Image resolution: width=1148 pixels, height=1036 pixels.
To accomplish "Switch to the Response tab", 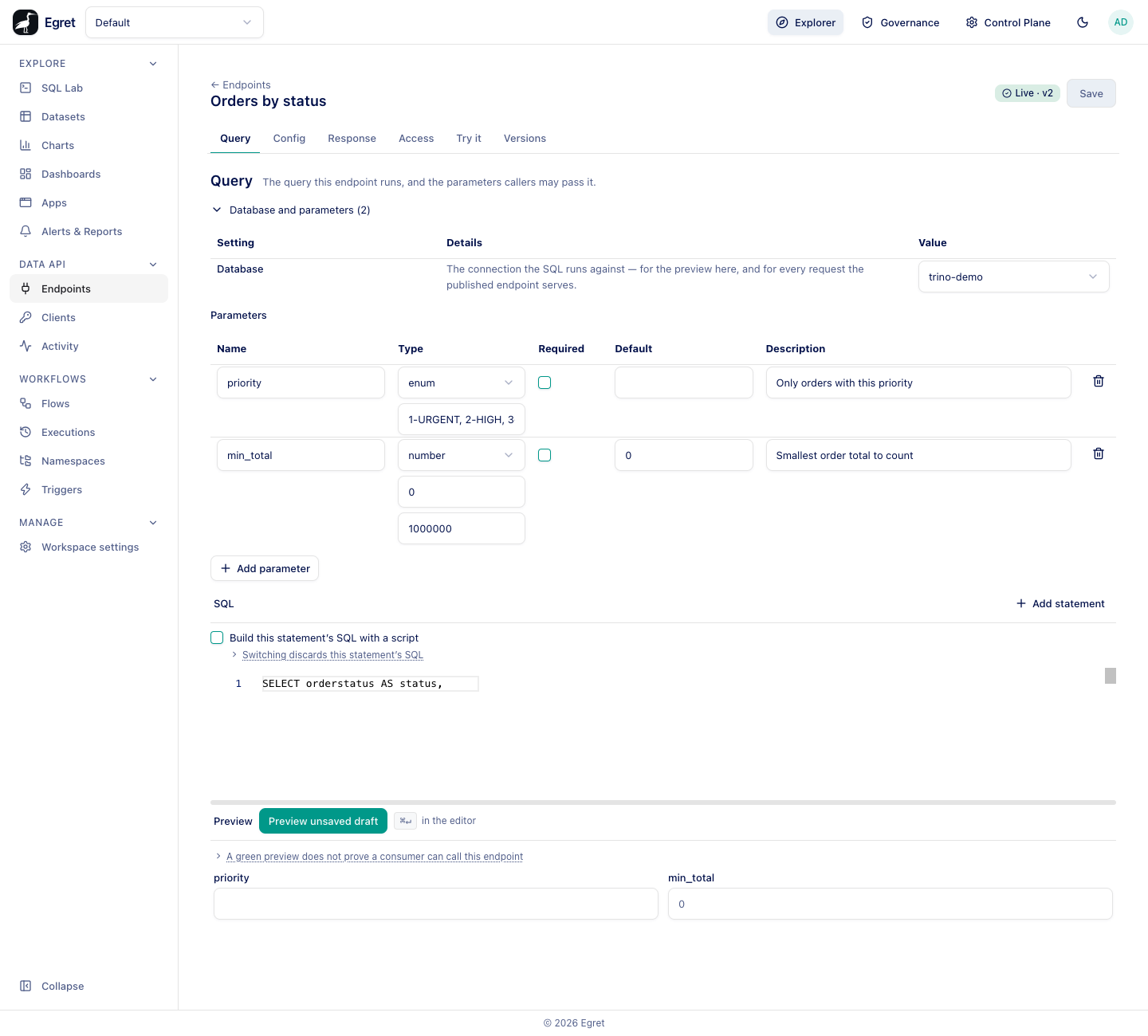I will 352,139.
